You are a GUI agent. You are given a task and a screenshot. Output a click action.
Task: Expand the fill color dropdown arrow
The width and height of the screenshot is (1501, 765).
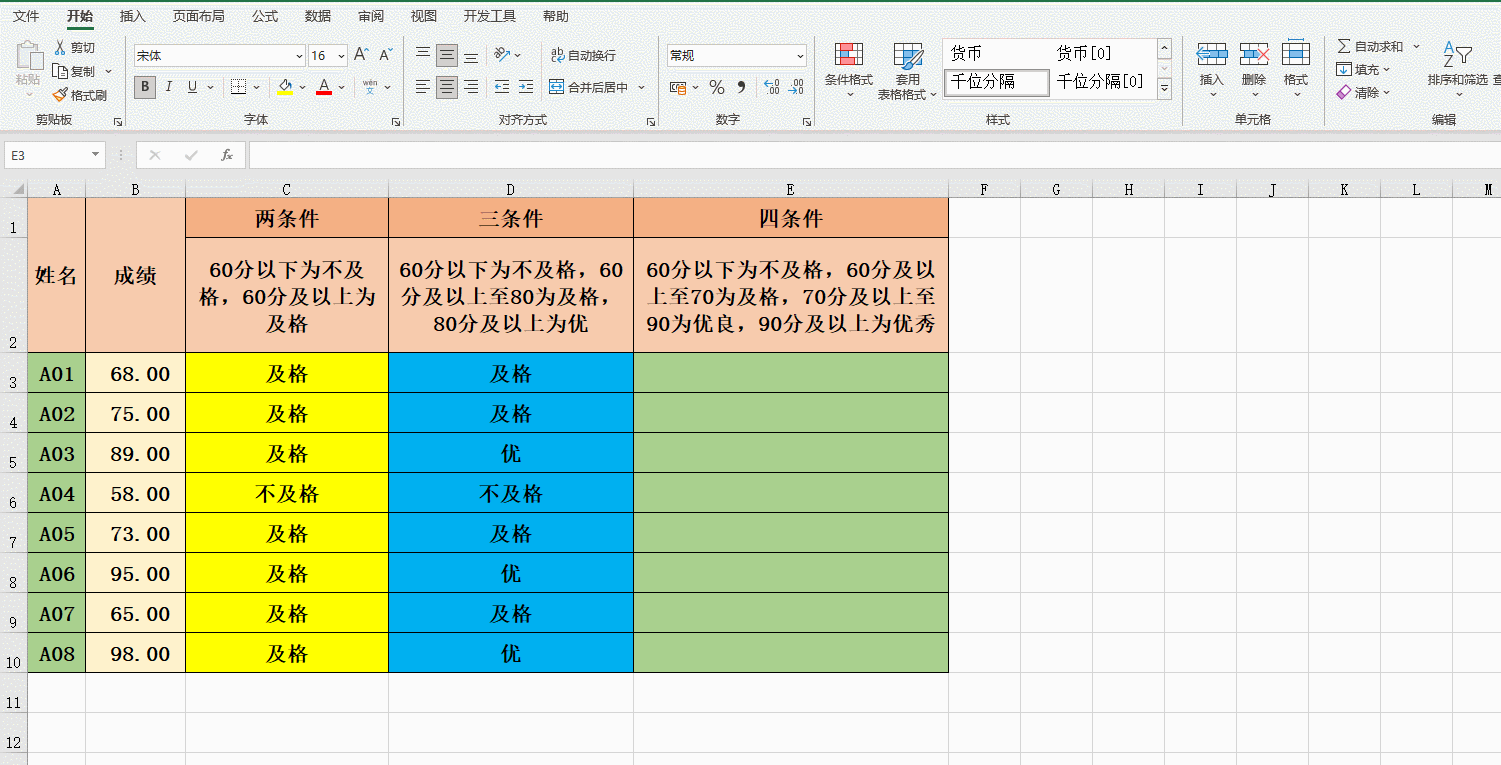pyautogui.click(x=302, y=87)
